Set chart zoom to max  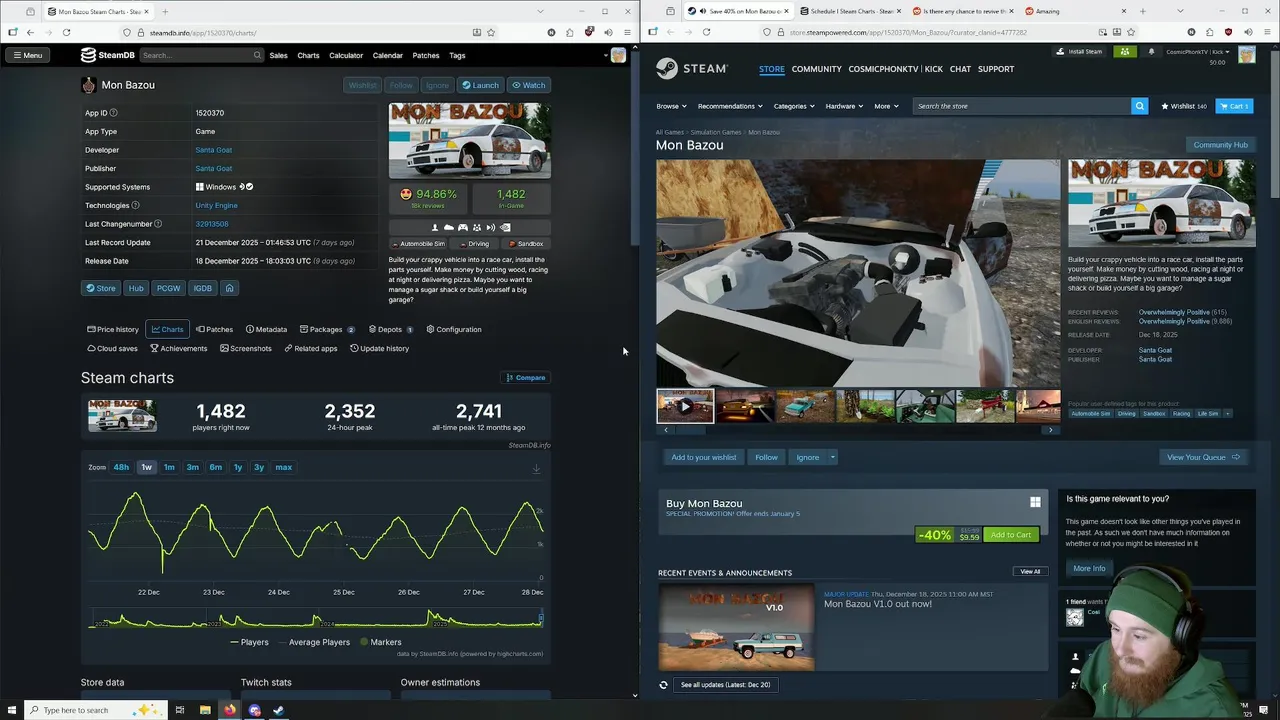[284, 467]
